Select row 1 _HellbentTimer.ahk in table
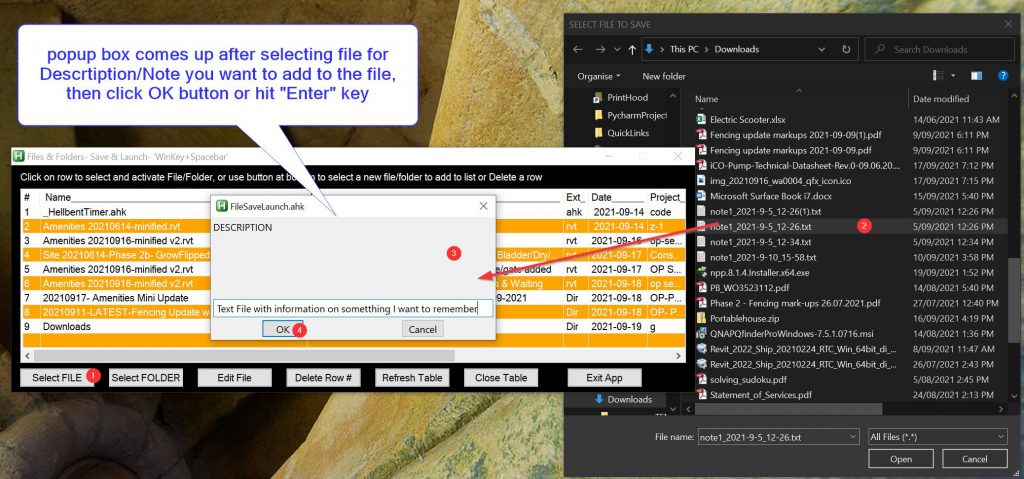 (353, 212)
